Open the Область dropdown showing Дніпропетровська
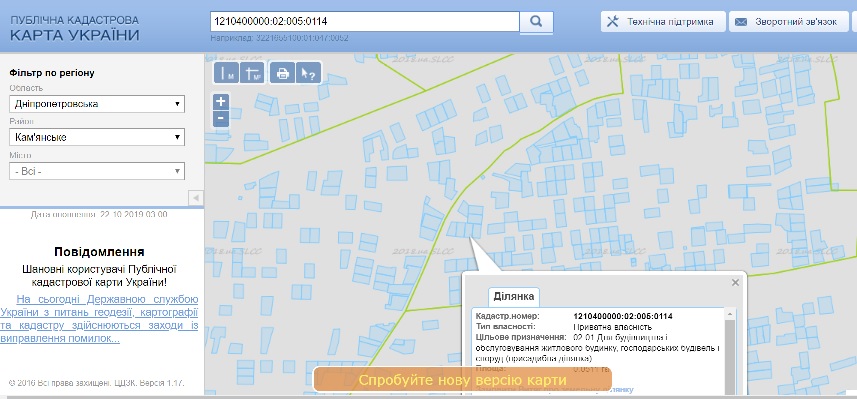The height and width of the screenshot is (399, 857). (x=97, y=104)
